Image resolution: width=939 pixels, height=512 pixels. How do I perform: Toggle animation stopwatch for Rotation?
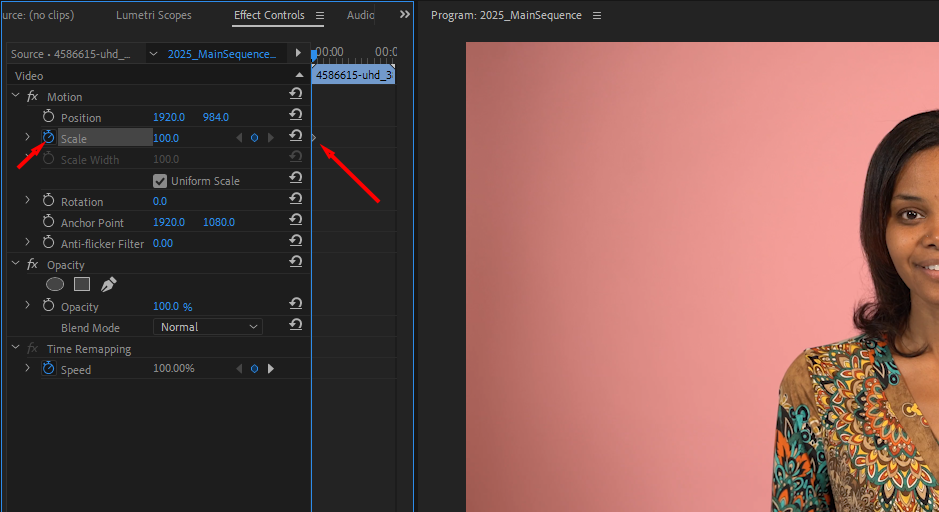tap(49, 201)
